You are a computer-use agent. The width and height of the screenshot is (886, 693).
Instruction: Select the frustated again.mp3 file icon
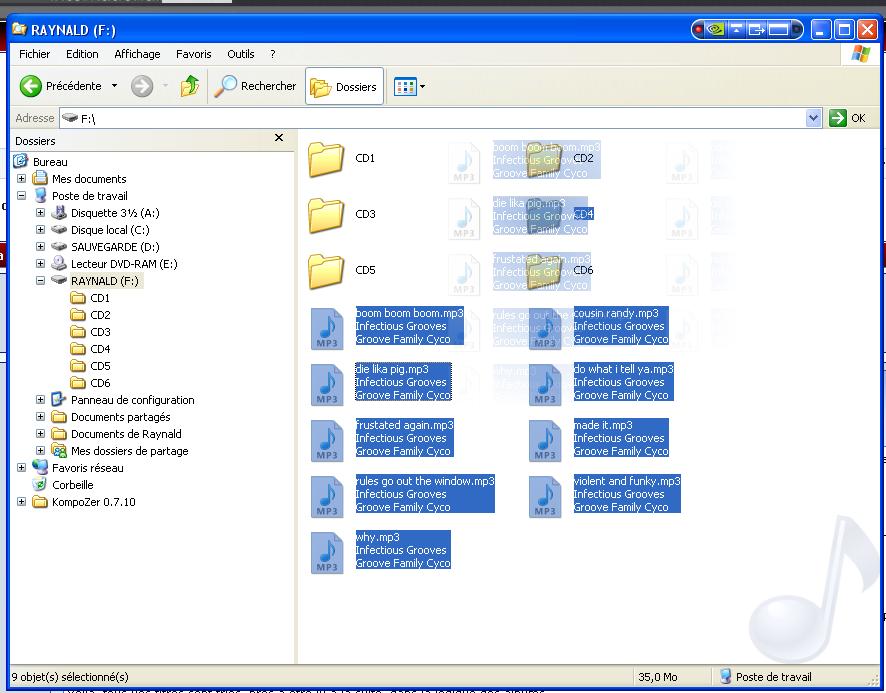click(327, 440)
